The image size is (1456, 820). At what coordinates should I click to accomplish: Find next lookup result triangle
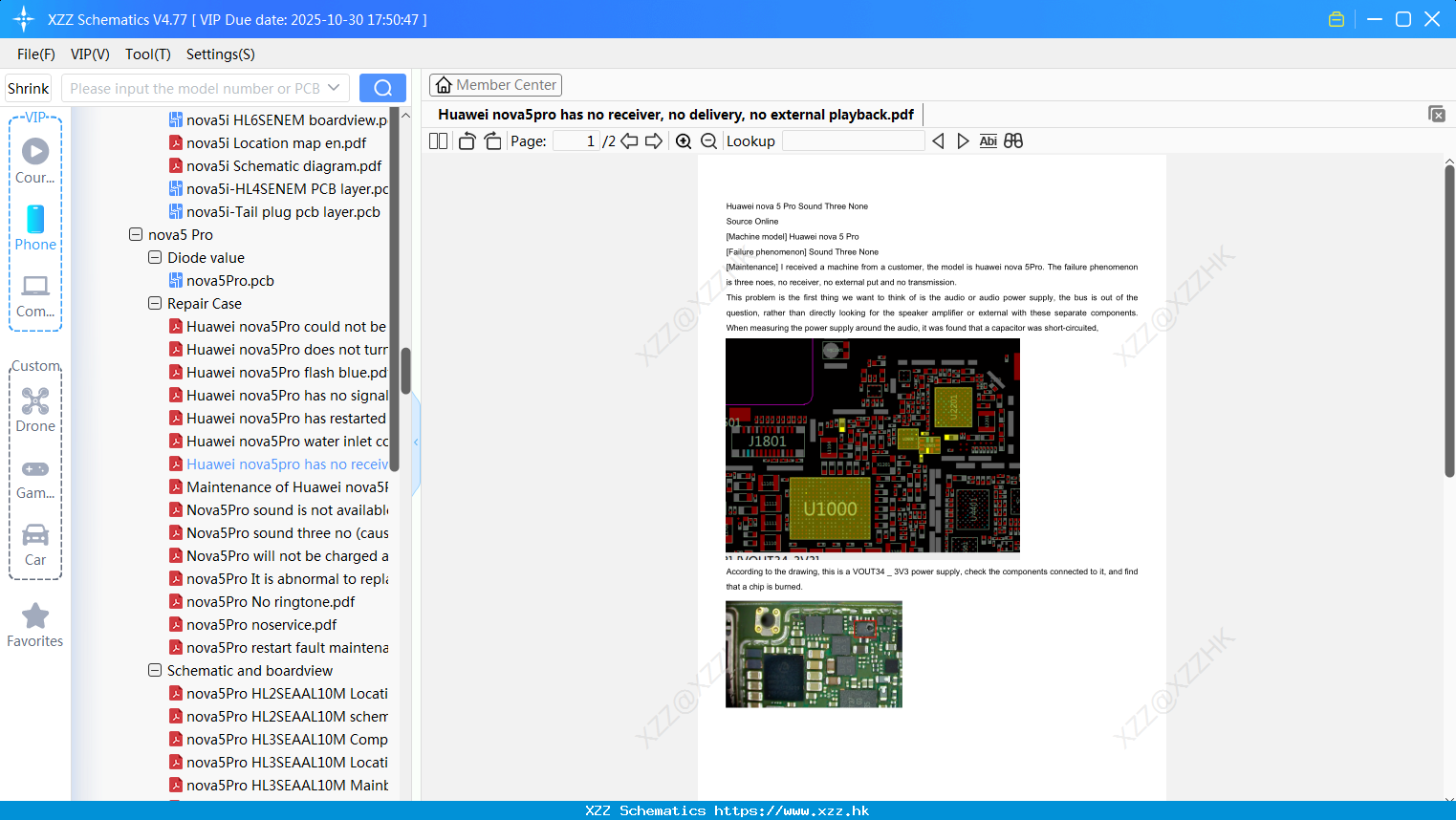click(x=963, y=141)
